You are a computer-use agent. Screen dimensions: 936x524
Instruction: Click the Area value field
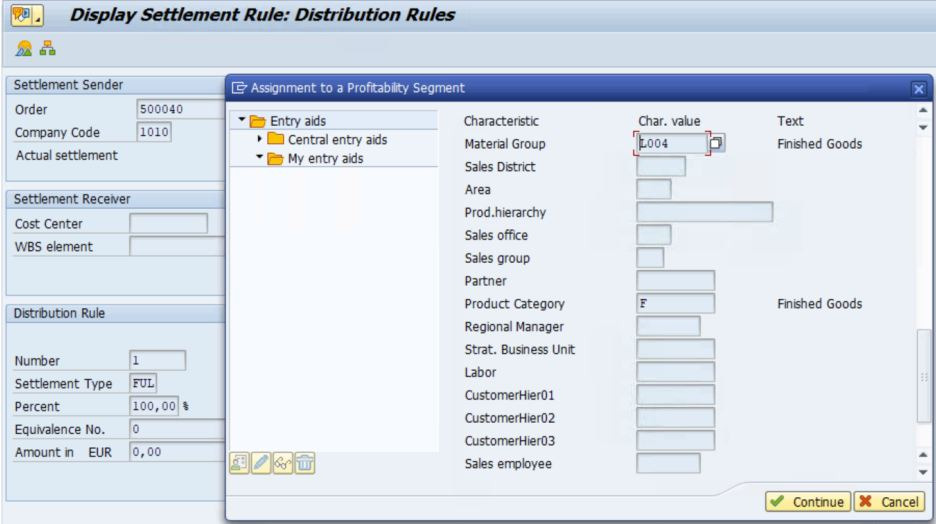tap(654, 189)
